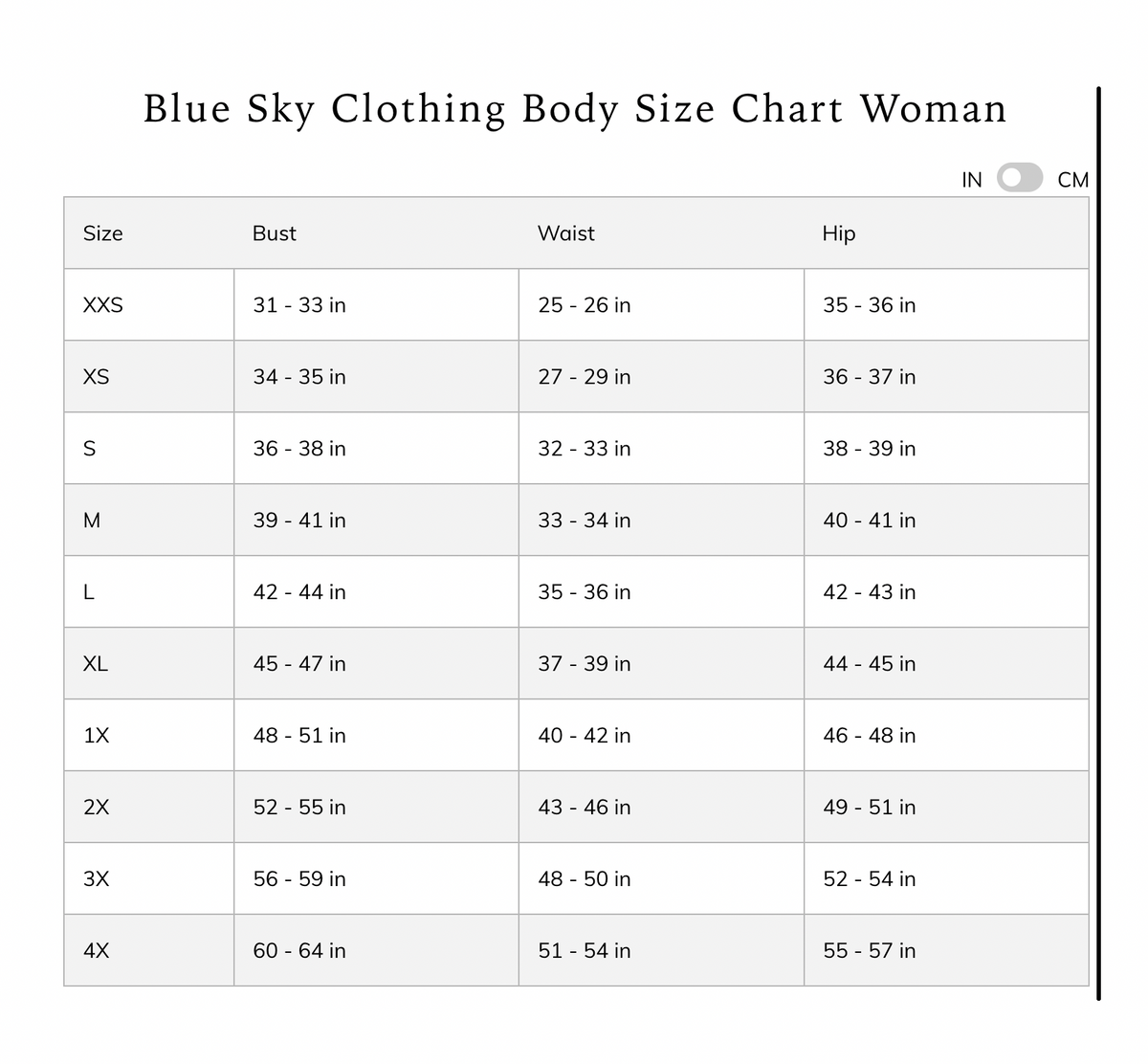The image size is (1148, 1064).
Task: Click the chart title heading
Action: (575, 109)
